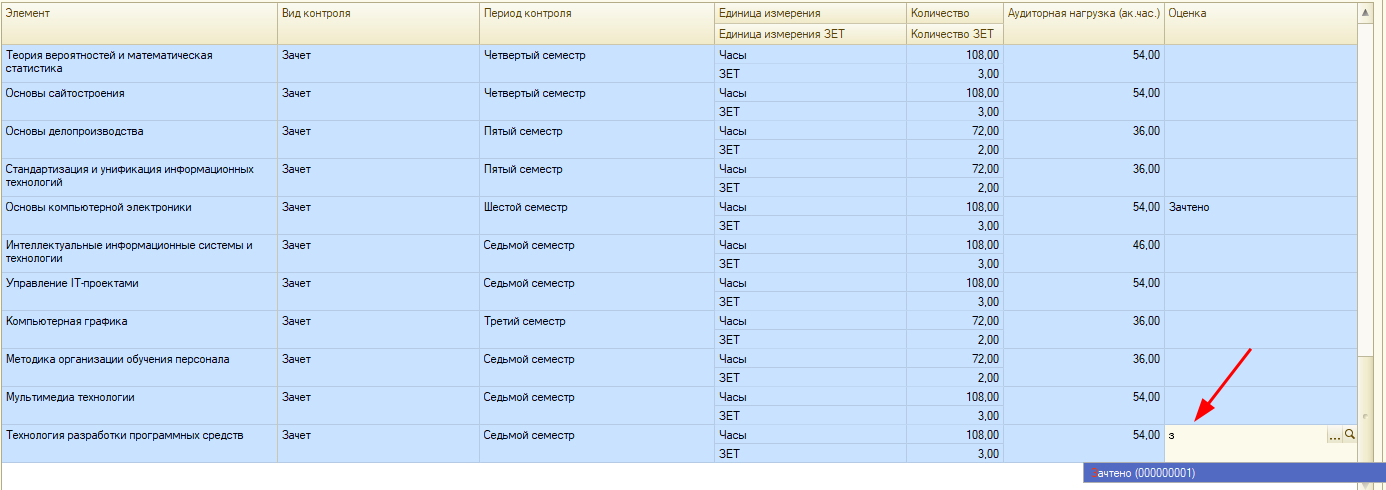This screenshot has height=490, width=1386.
Task: Click 'Мультимедиа технологии' in the element column
Action: click(x=70, y=397)
